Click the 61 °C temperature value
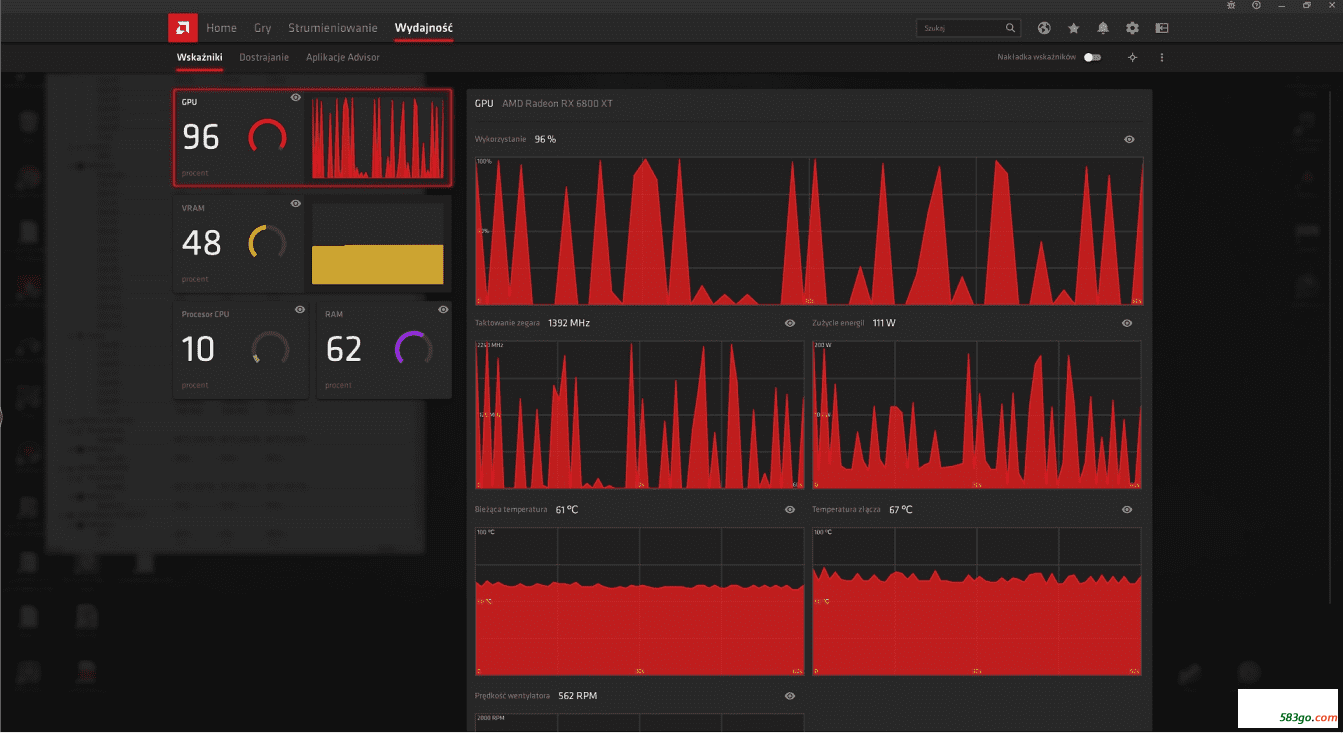This screenshot has height=733, width=1343. [566, 509]
